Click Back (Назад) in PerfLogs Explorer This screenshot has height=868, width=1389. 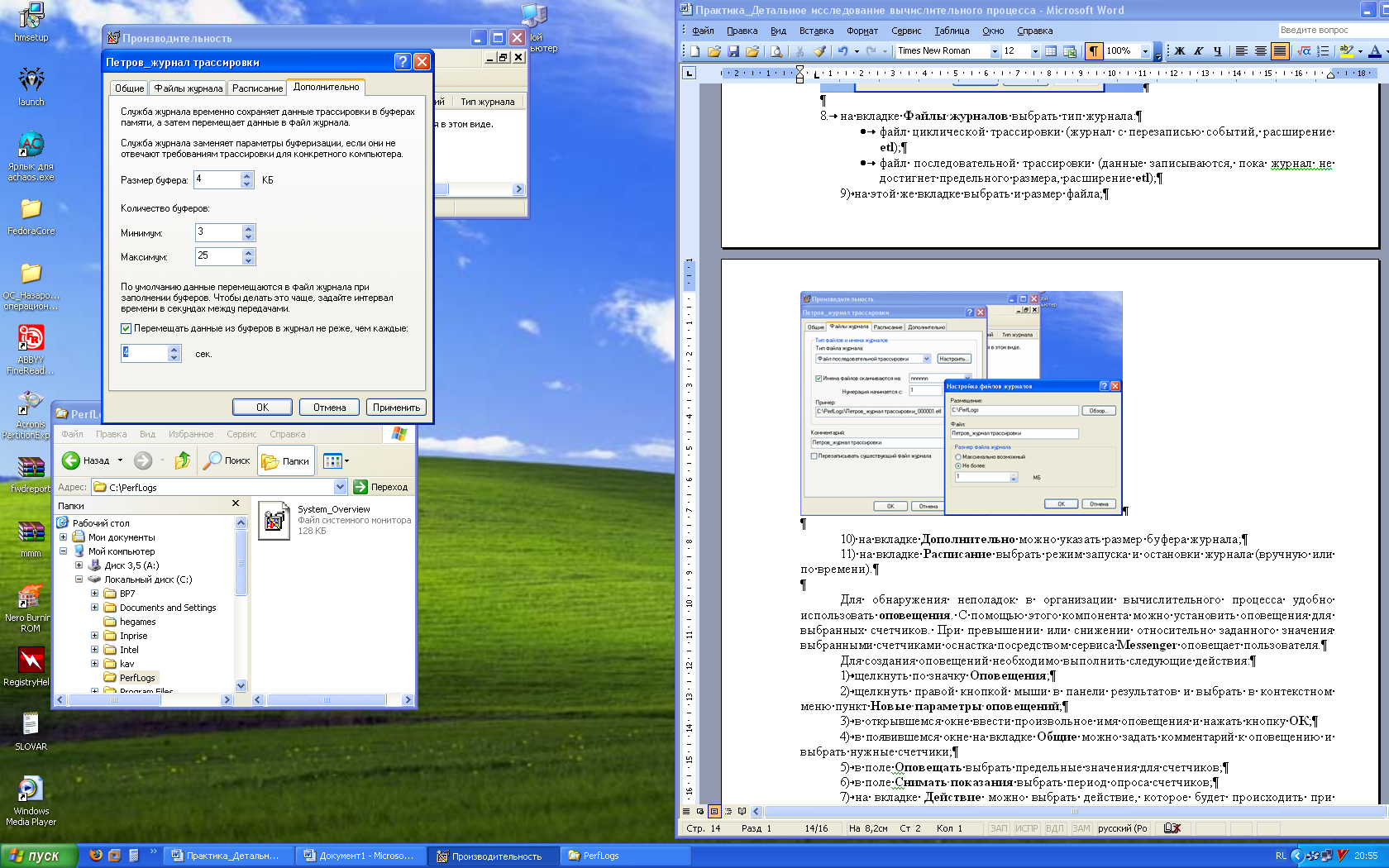click(87, 460)
